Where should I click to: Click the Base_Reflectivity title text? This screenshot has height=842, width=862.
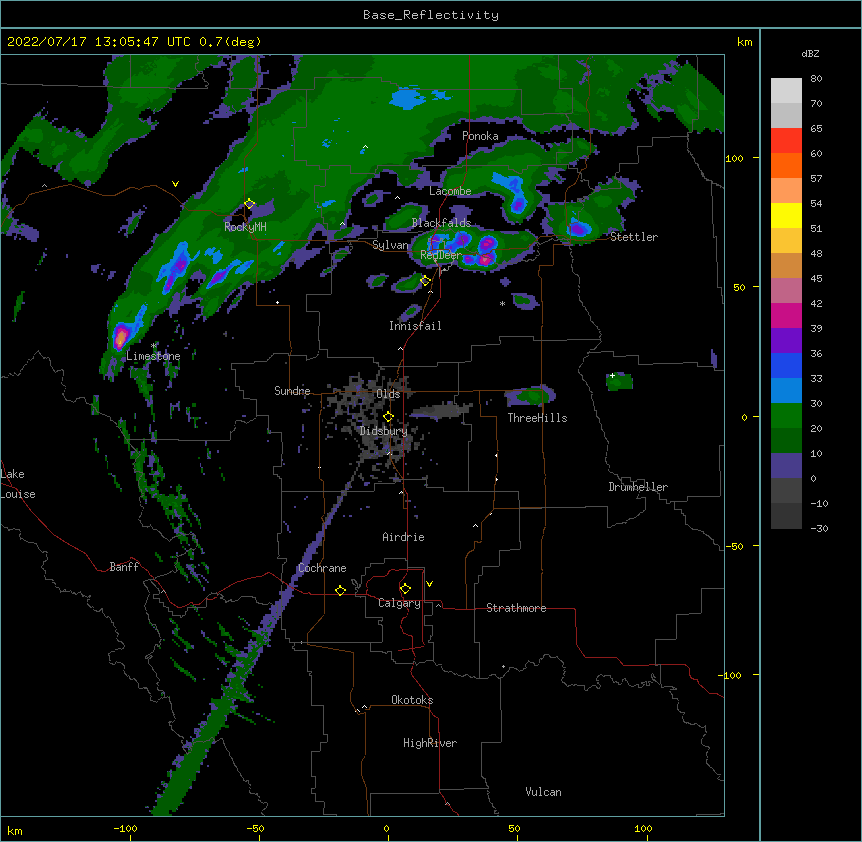tap(431, 15)
